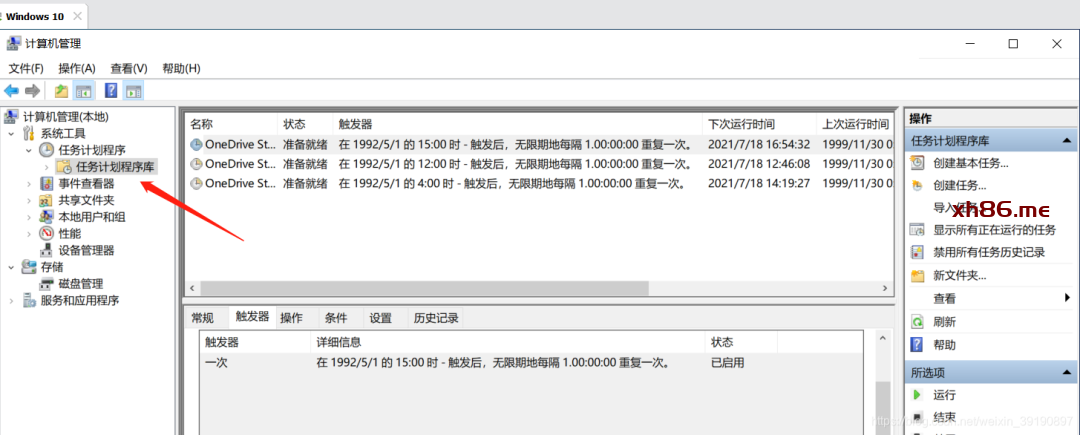Expand the 共享文件夹 tree node

[x=28, y=200]
